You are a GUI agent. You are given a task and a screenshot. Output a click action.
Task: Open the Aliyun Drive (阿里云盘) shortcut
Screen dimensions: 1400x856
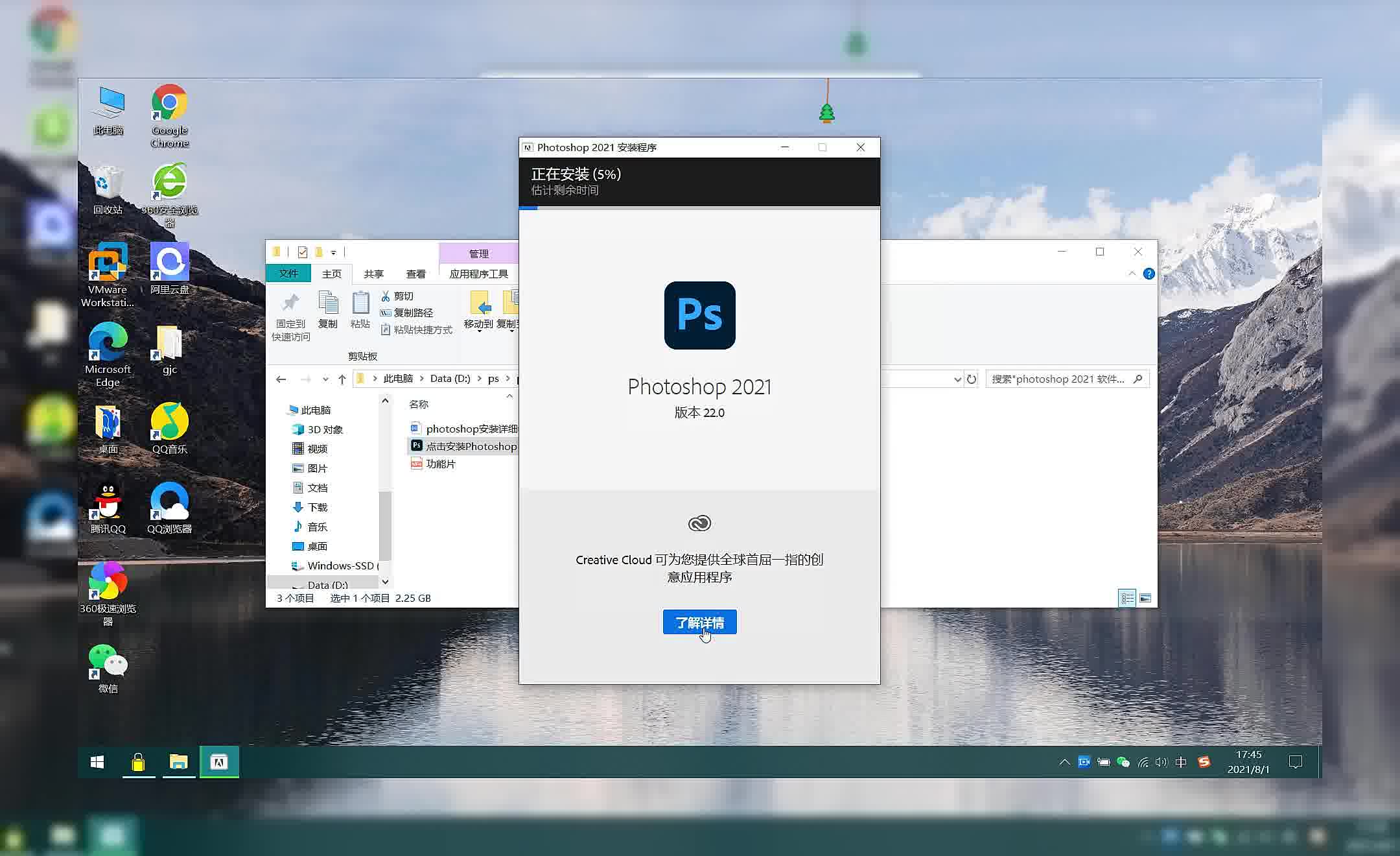169,268
